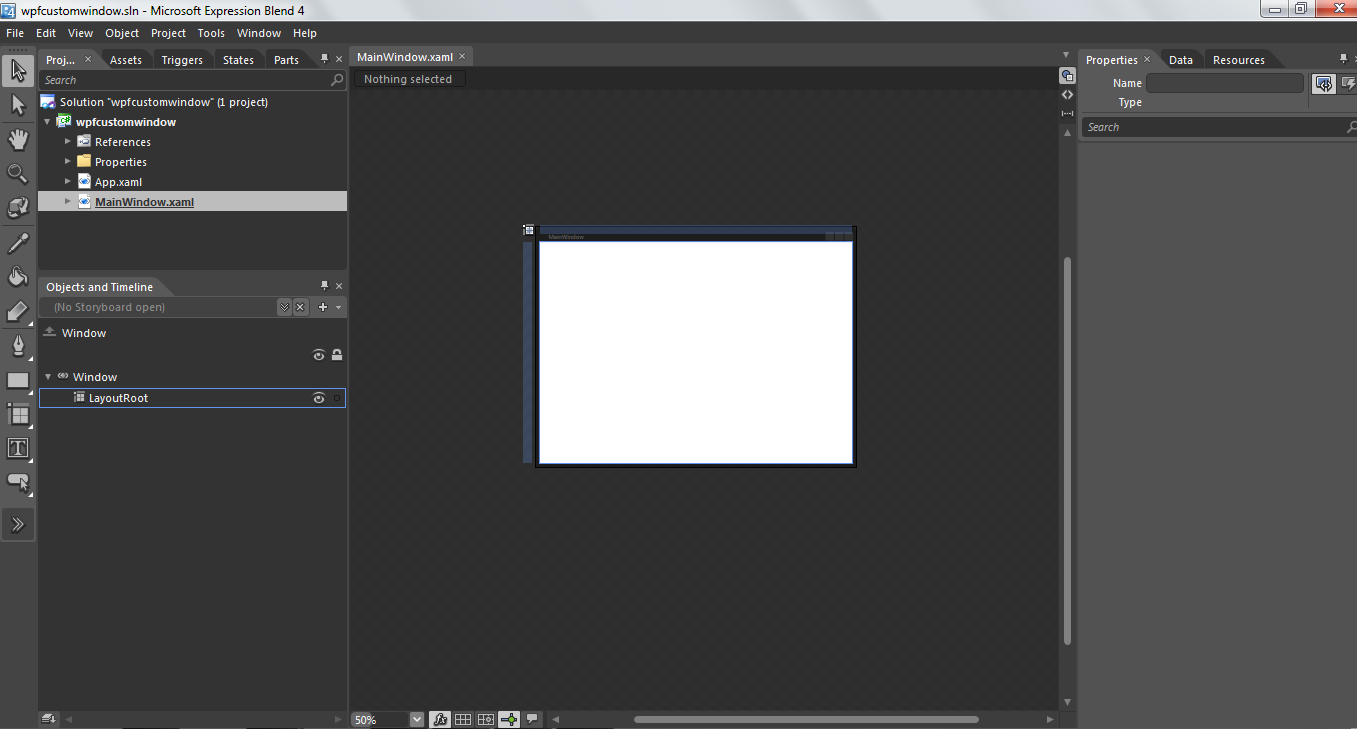Click the Name input field in Properties
This screenshot has height=729, width=1357.
[1225, 83]
